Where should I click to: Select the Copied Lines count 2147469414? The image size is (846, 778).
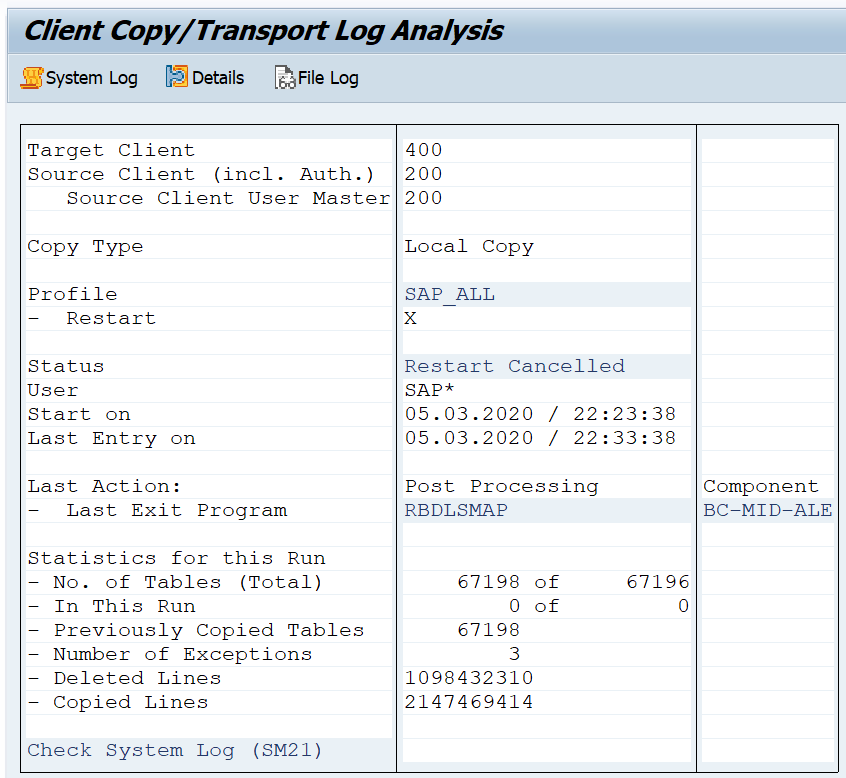point(469,702)
